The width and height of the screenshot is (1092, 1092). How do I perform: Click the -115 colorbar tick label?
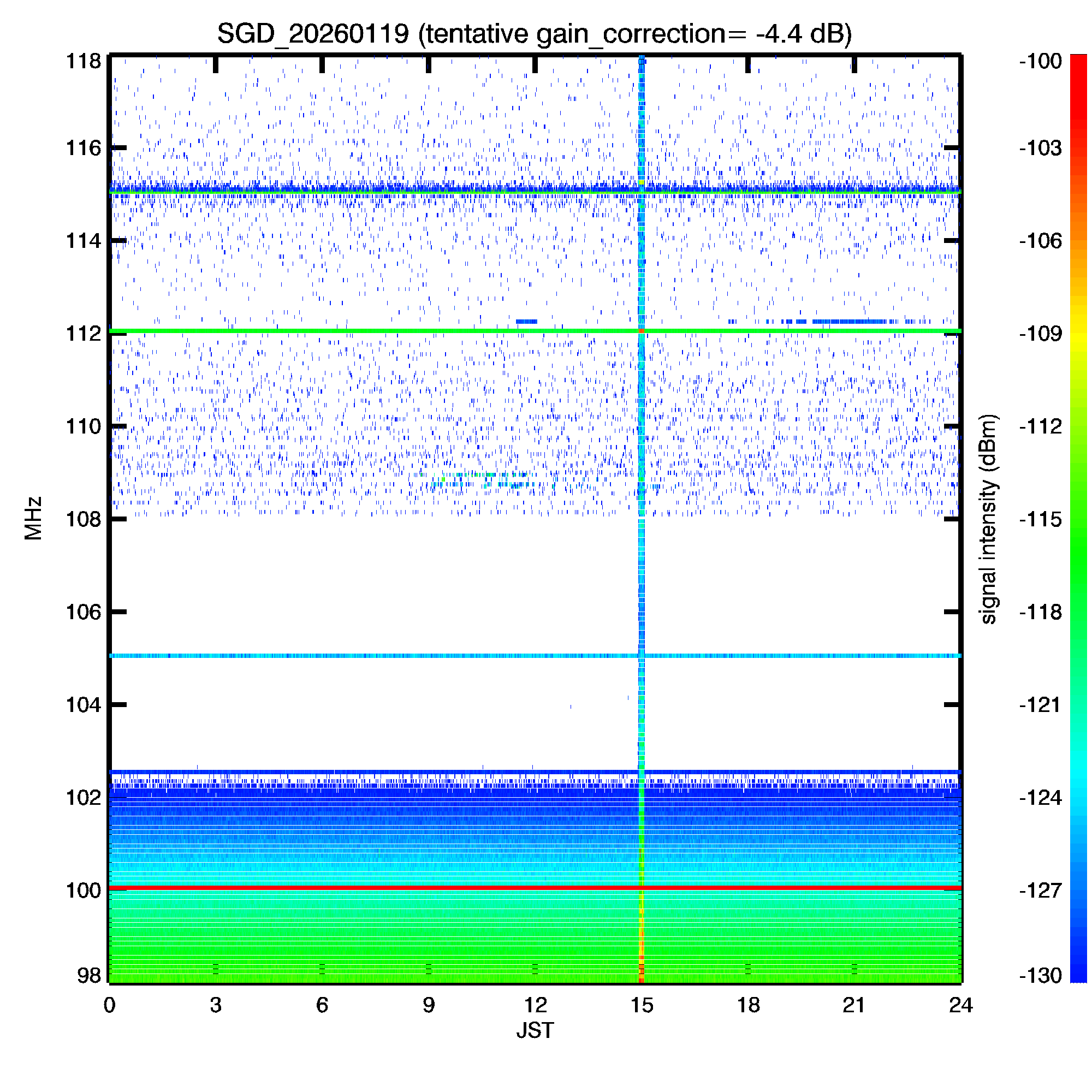point(1041,519)
